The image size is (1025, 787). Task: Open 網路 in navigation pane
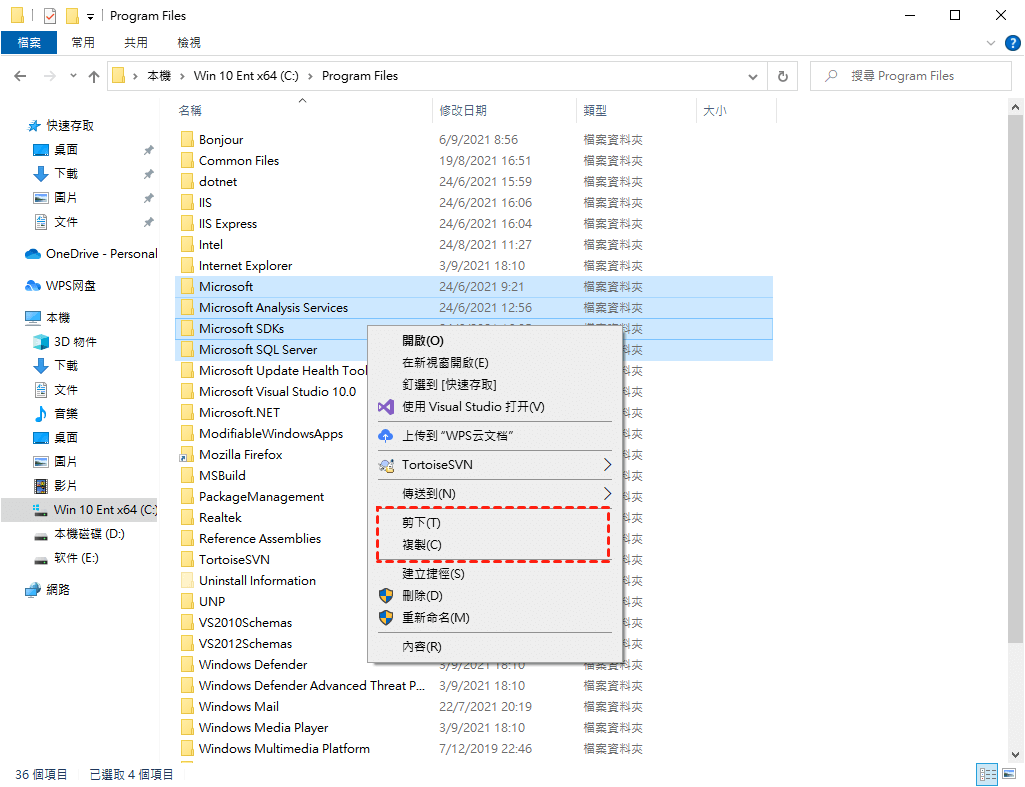[x=48, y=590]
